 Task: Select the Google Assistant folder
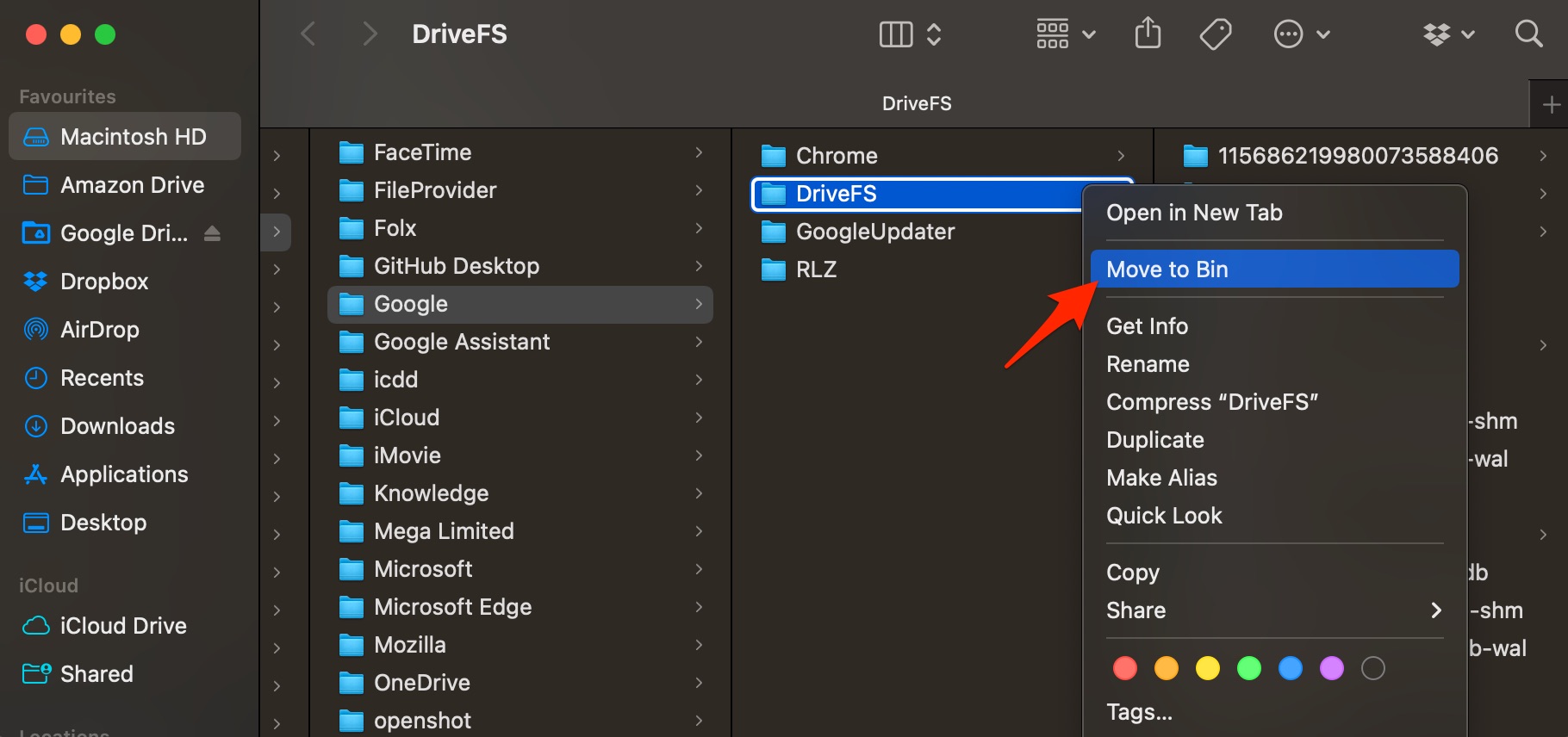520,342
